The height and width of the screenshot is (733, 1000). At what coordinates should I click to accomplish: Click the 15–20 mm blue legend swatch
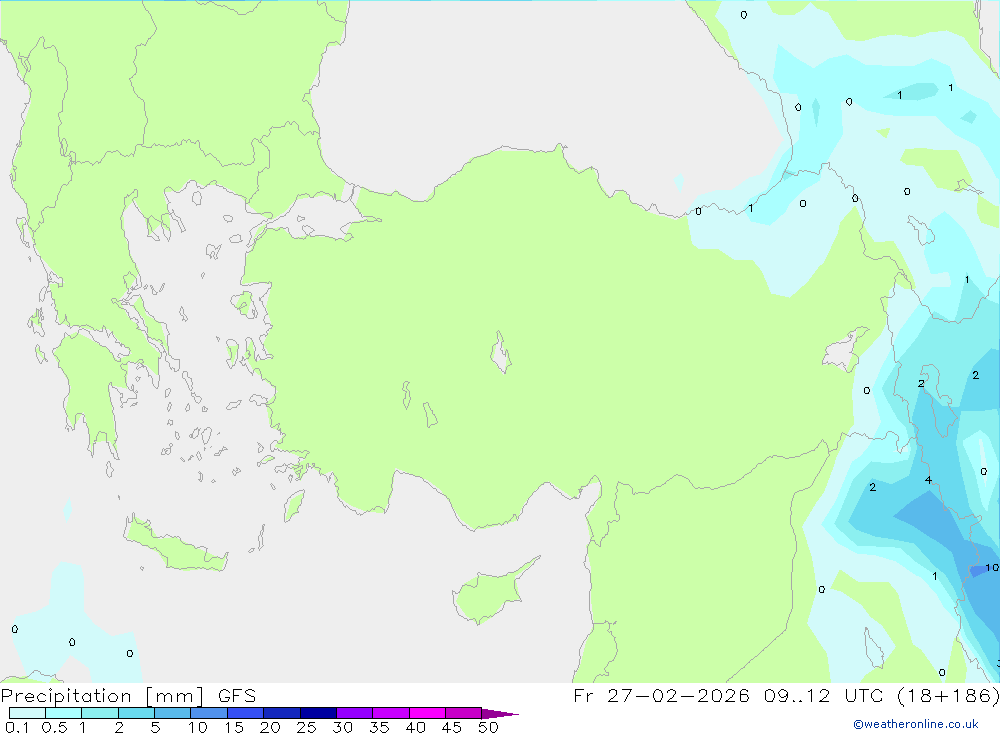pyautogui.click(x=245, y=713)
